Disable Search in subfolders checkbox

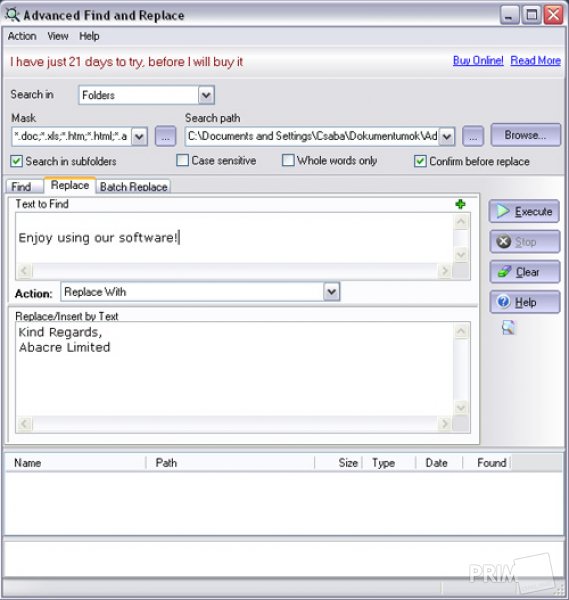pos(16,161)
